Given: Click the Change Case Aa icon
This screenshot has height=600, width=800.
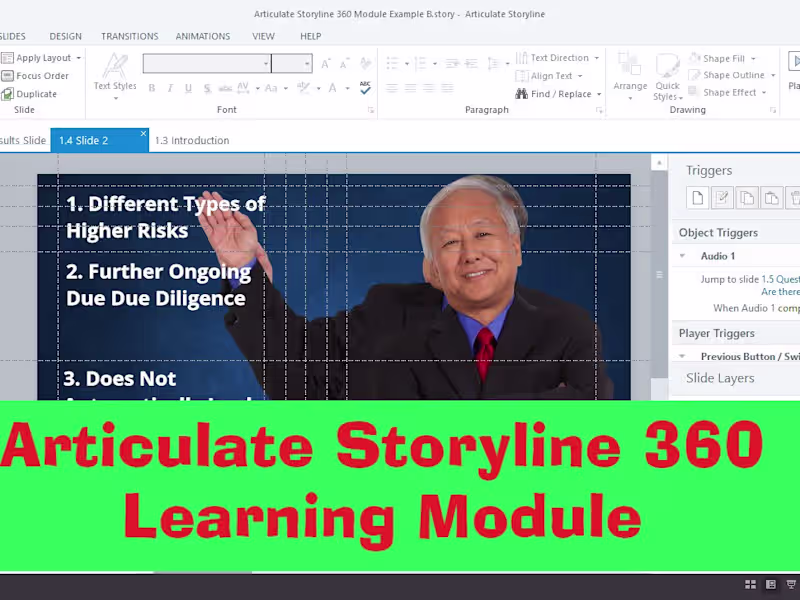Looking at the screenshot, I should click(271, 88).
